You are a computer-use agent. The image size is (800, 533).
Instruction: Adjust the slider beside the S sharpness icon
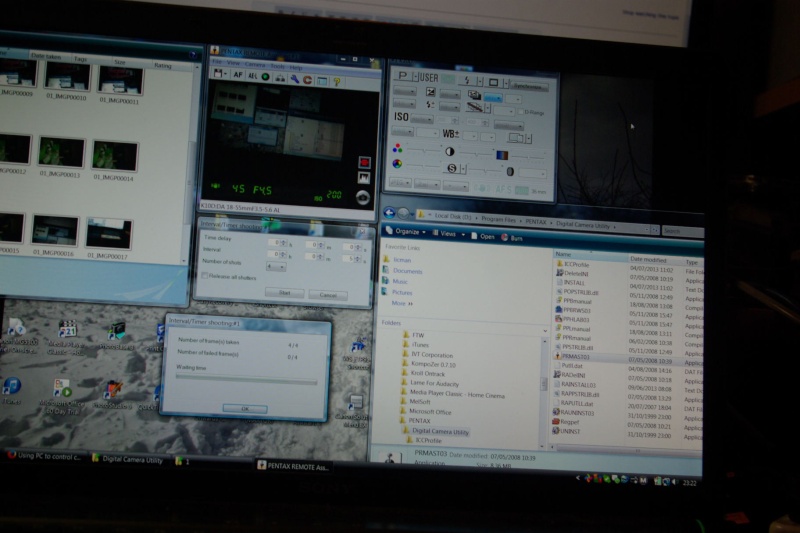pyautogui.click(x=484, y=170)
